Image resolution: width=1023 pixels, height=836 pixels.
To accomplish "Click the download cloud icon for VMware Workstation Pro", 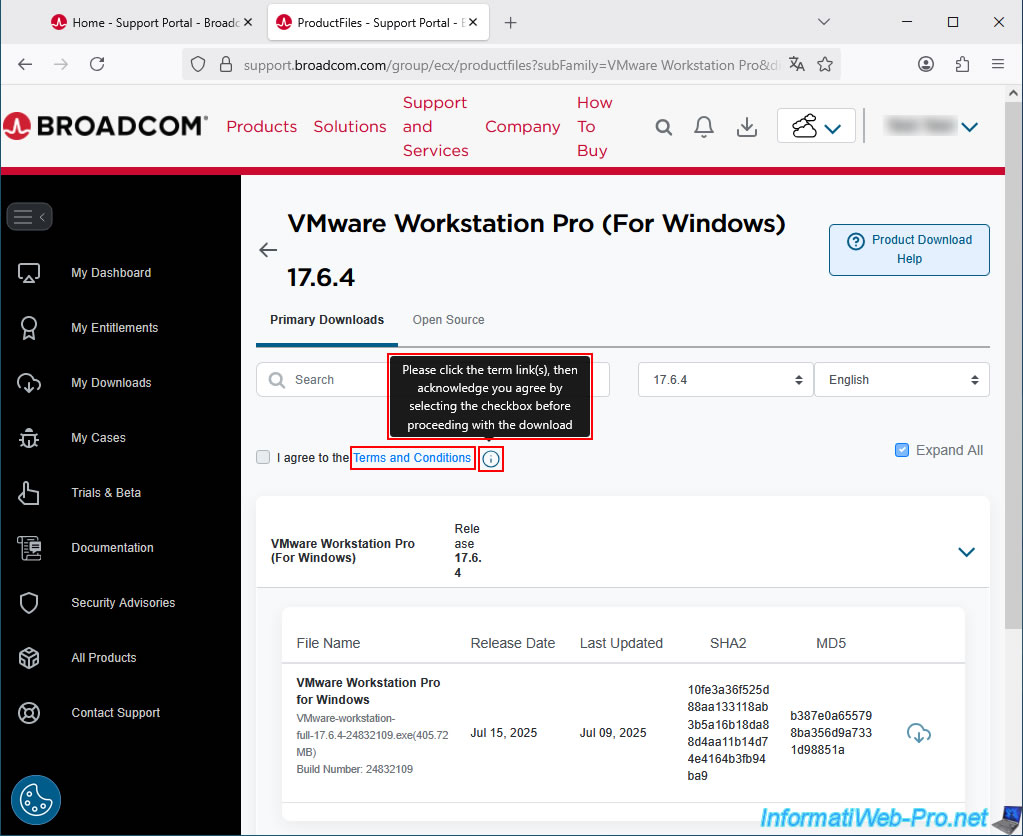I will (x=918, y=733).
